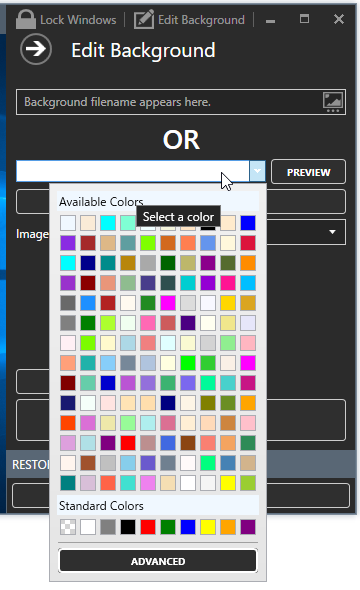This screenshot has height=590, width=360.
Task: Choose dark green swatch in third Available Colors row
Action: (168, 263)
